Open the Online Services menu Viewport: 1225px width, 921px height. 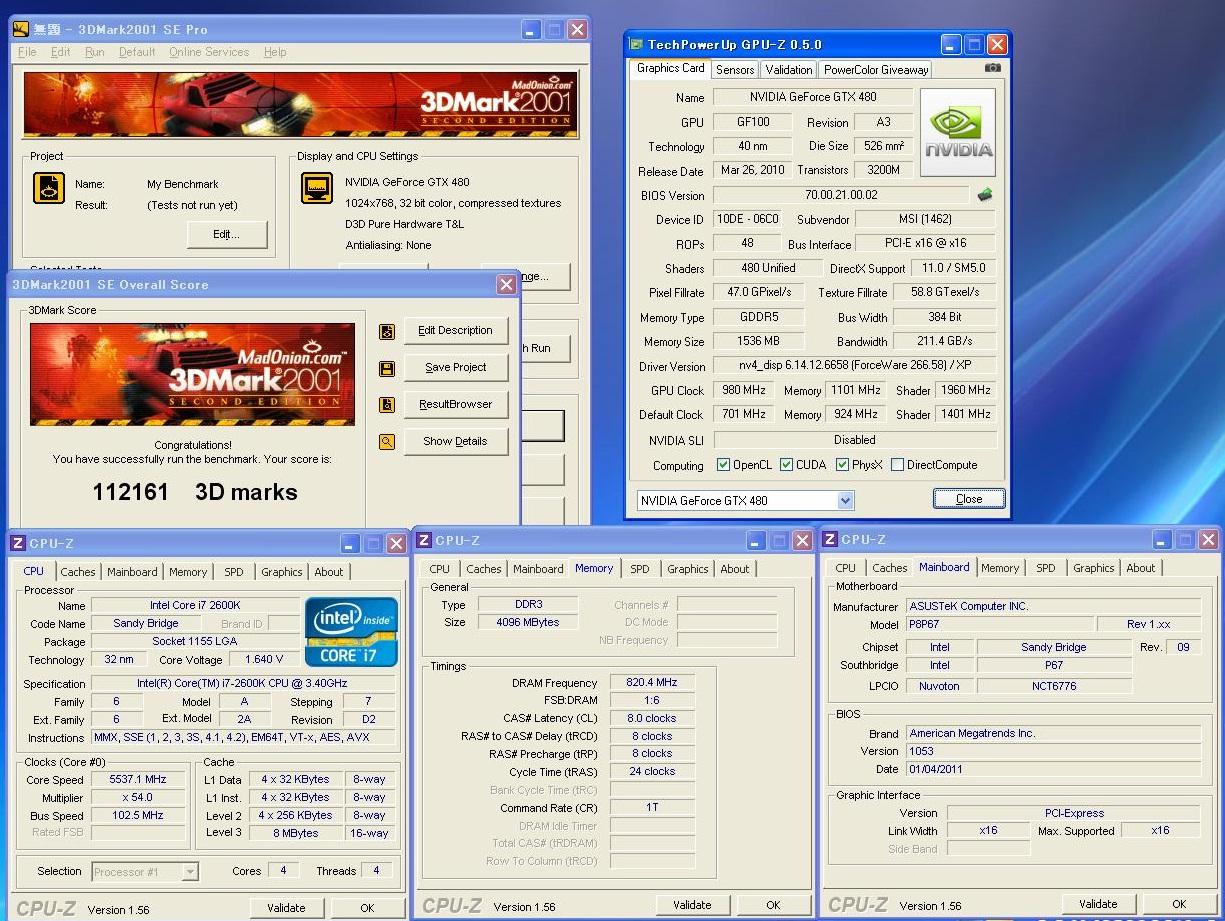(210, 52)
